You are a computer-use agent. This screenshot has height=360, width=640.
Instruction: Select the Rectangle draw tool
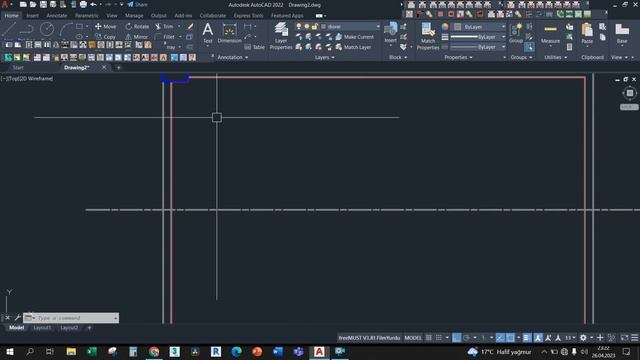pos(80,27)
